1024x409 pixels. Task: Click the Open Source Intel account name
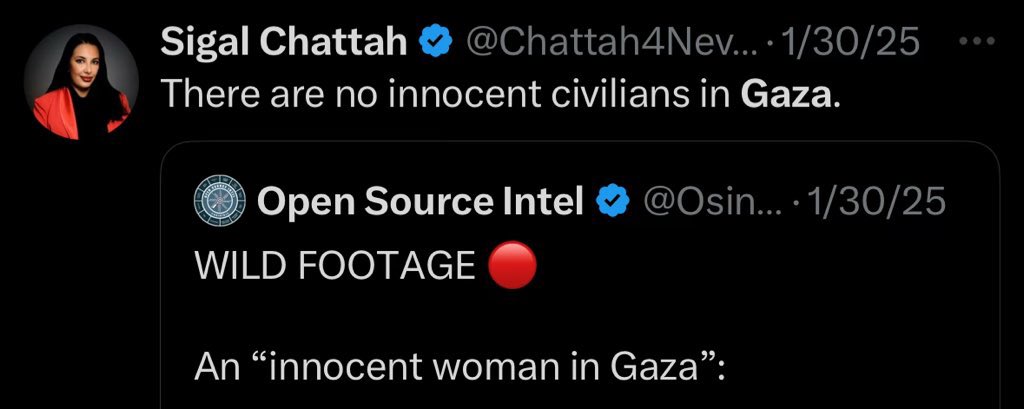pos(420,203)
